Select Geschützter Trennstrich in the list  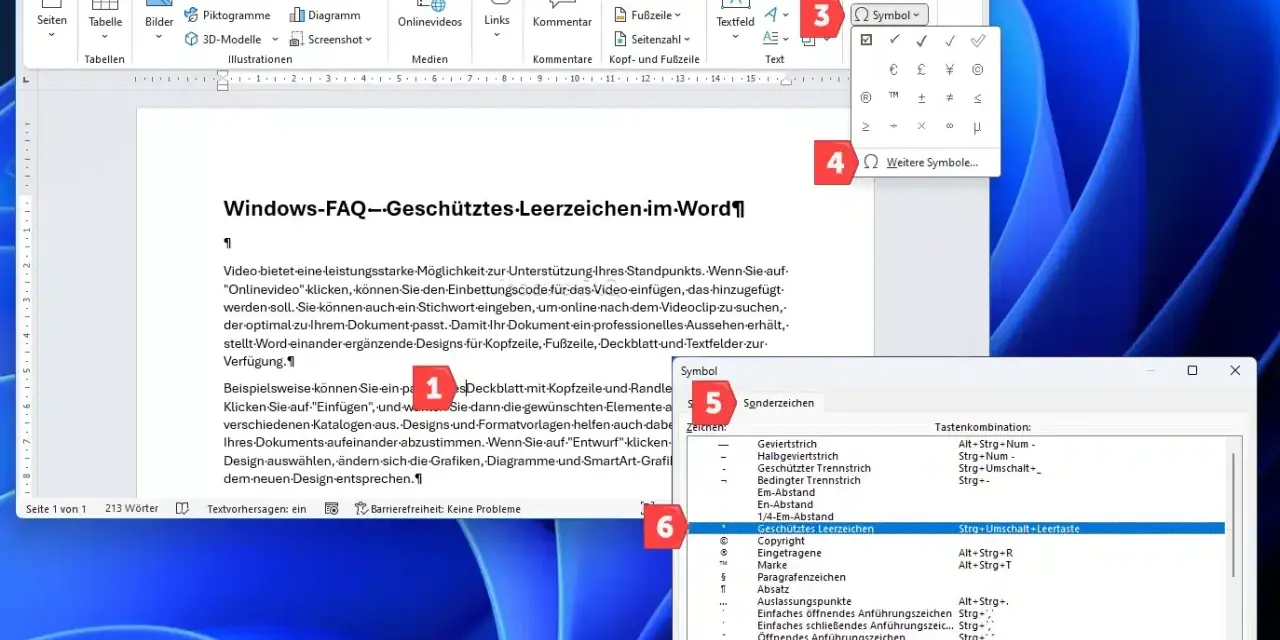(x=956, y=468)
